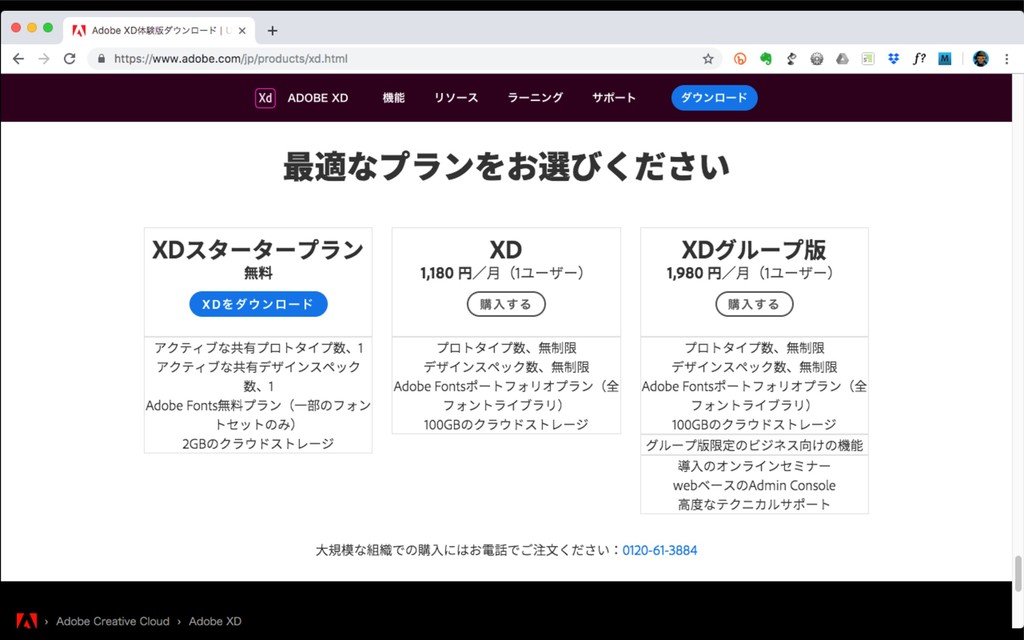Open Adobe Creative Cloud breadcrumb link

(112, 621)
